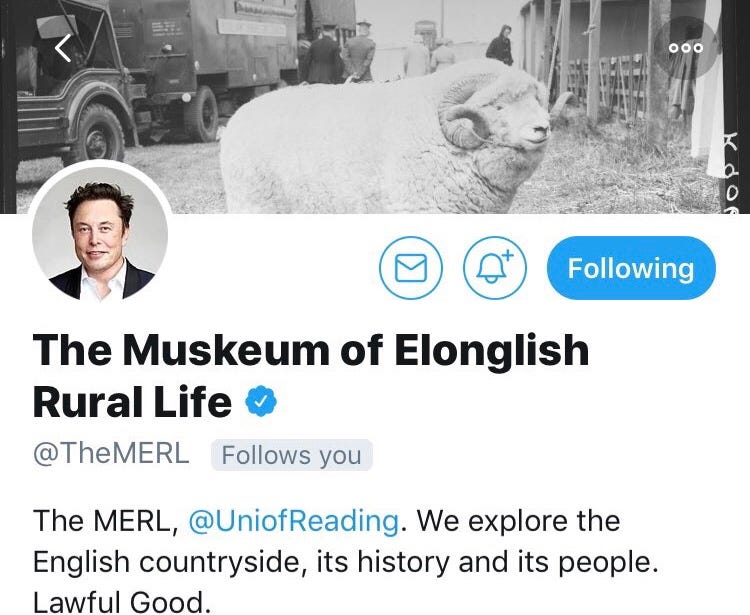Image resolution: width=750 pixels, height=615 pixels.
Task: Tap the Follows you label
Action: 292,455
